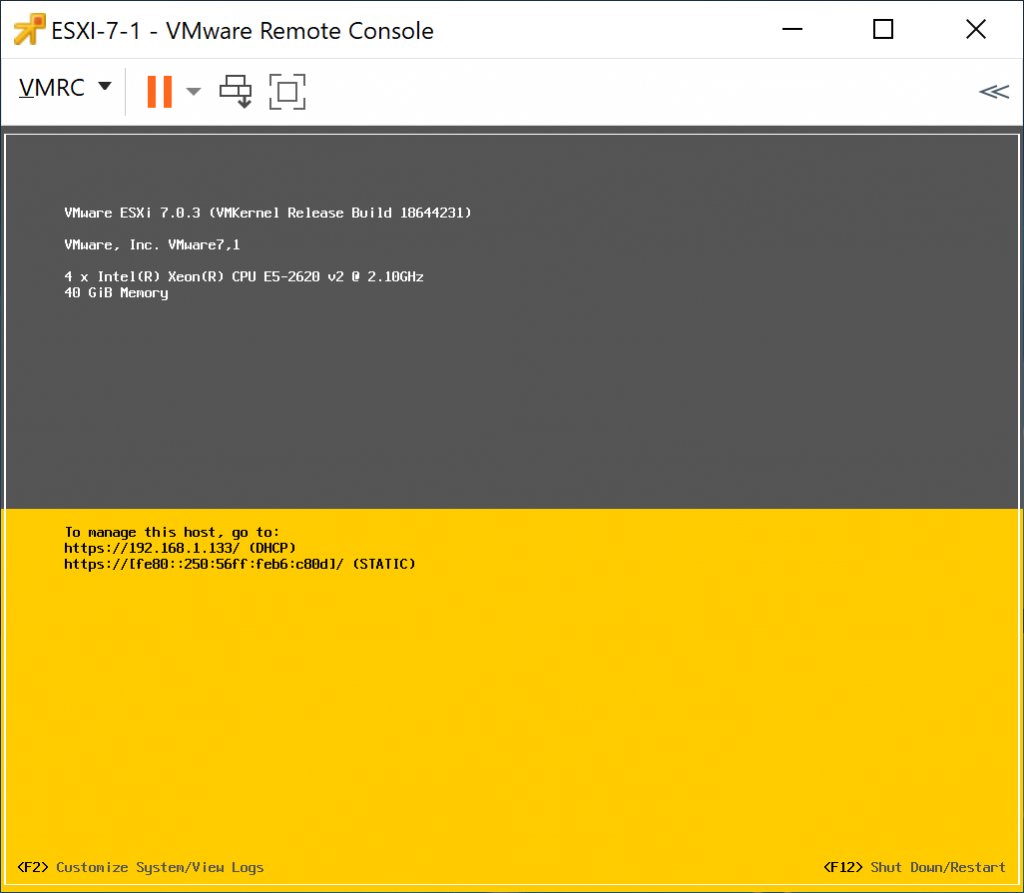Click the '40 GiB Memory' text
The height and width of the screenshot is (893, 1024).
(116, 293)
